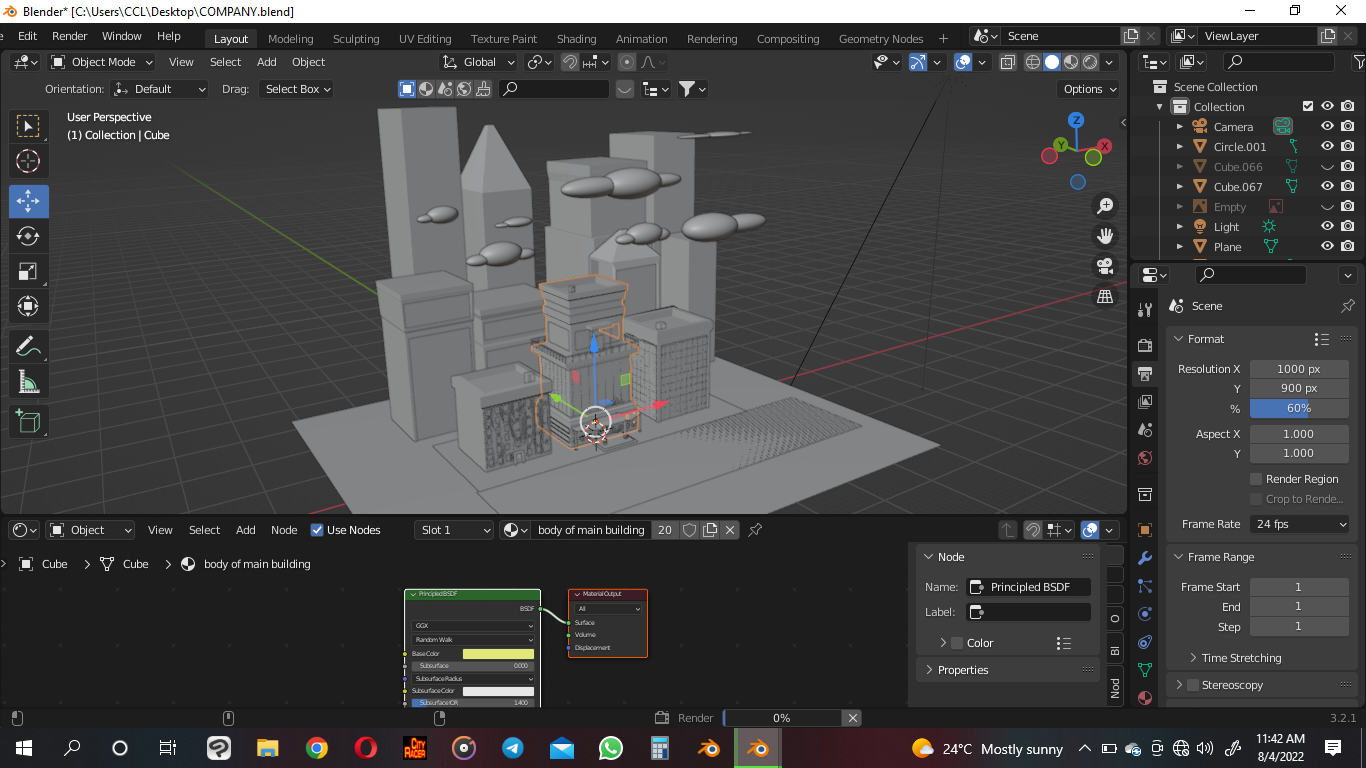Switch to the Modeling workspace tab
The width and height of the screenshot is (1366, 768).
pos(290,39)
